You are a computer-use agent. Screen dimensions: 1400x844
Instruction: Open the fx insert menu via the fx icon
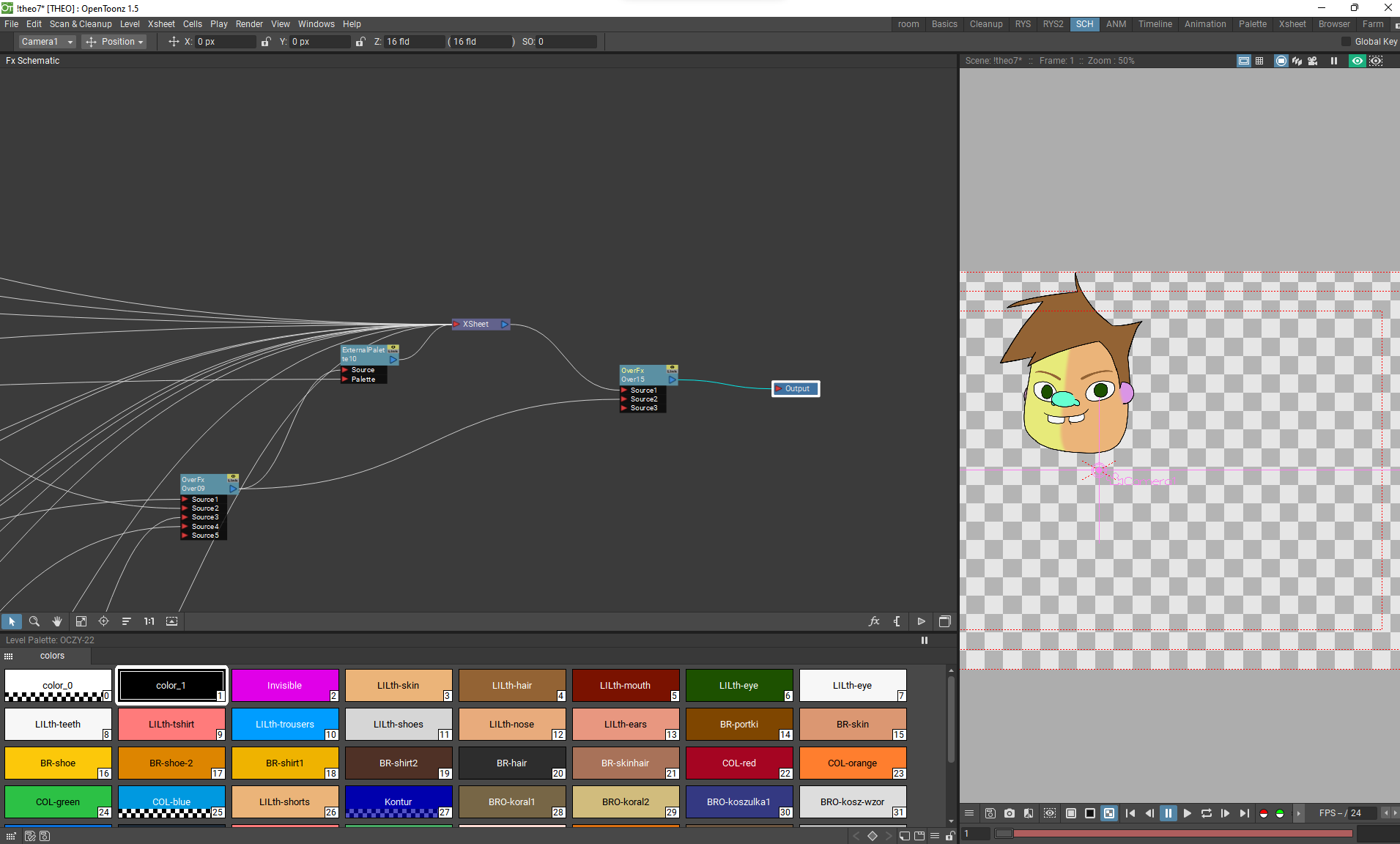click(x=874, y=621)
